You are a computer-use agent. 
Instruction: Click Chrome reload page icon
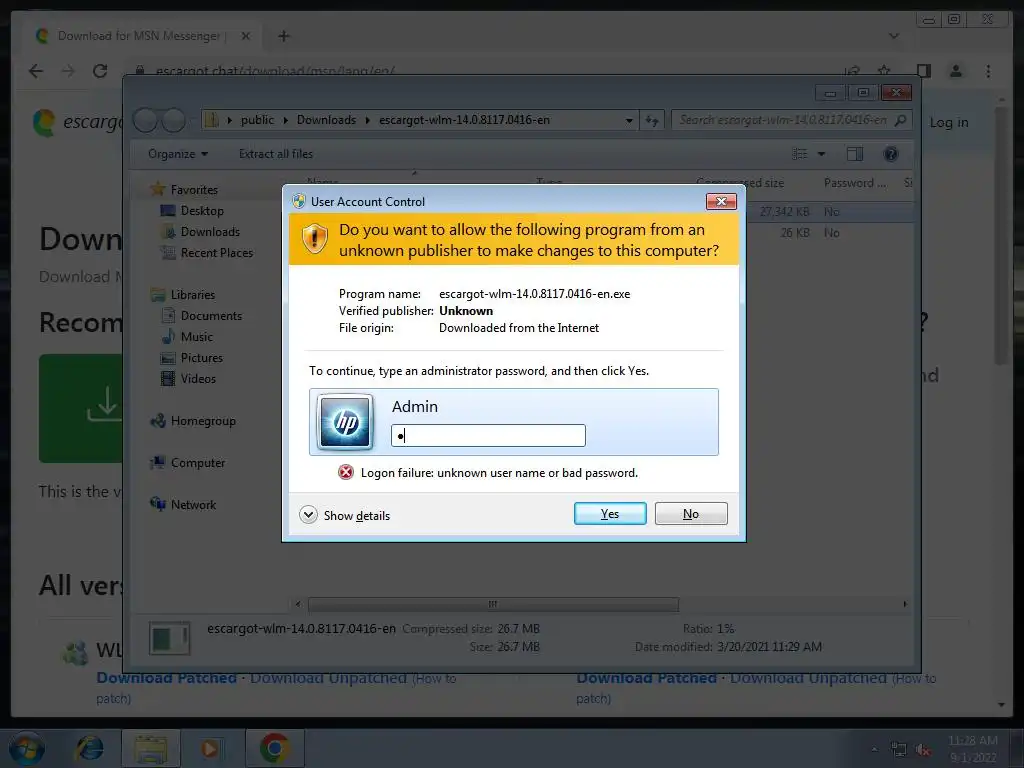[x=100, y=71]
